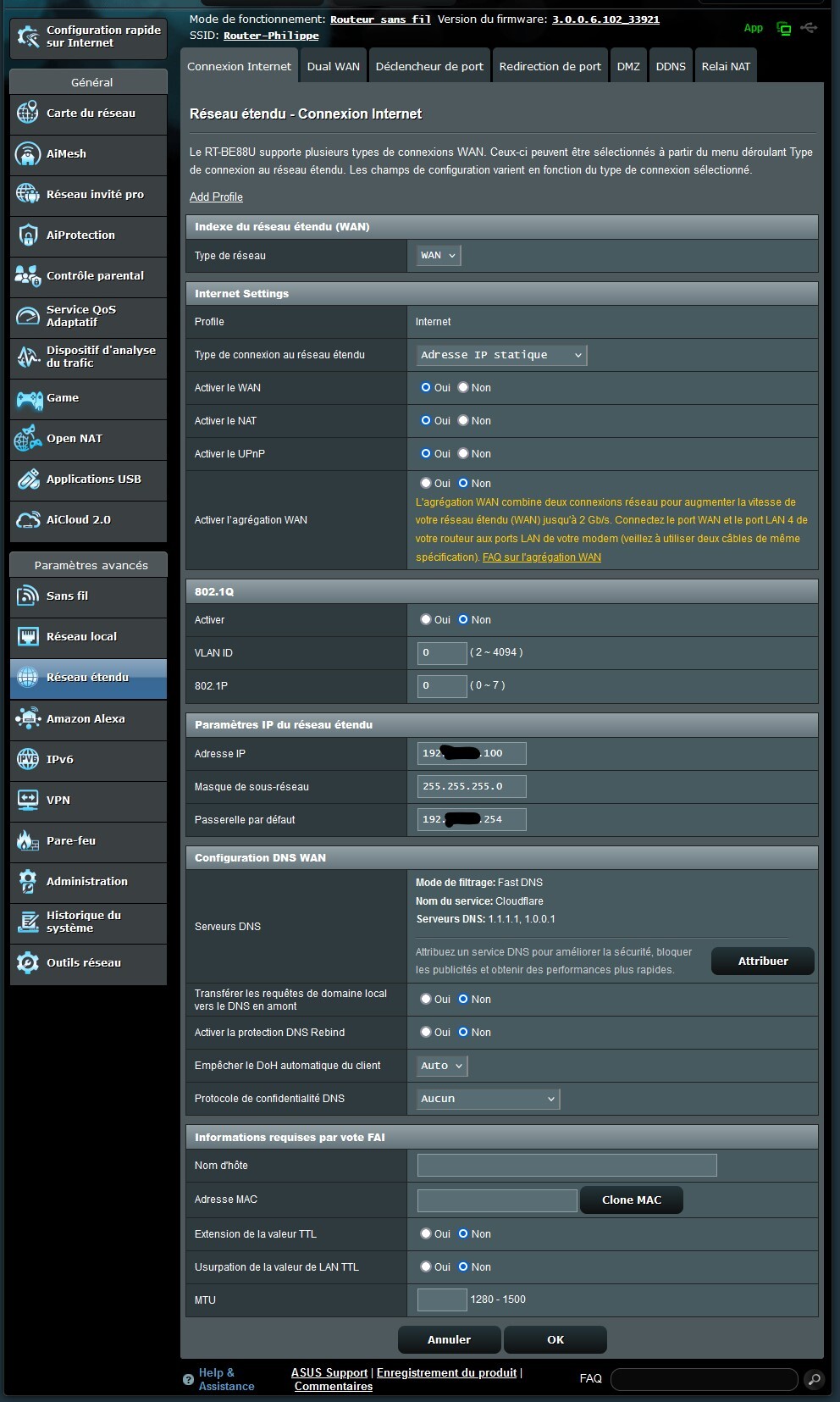Enable 802.1Q Activer Oui option

426,619
